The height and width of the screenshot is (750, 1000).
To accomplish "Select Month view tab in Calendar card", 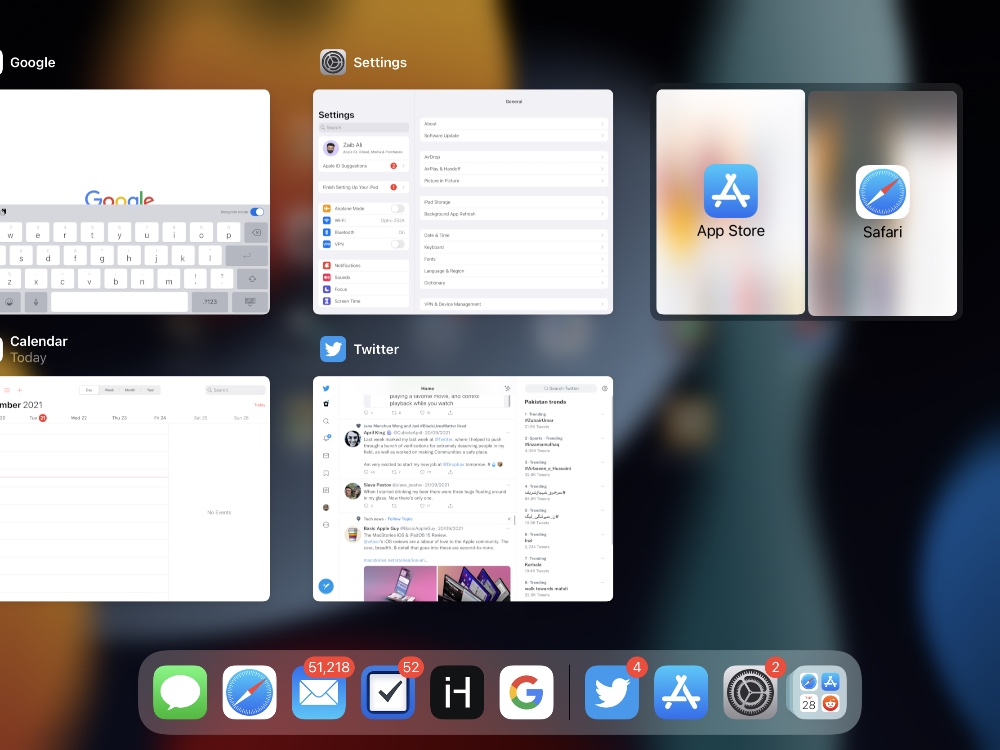I will pyautogui.click(x=129, y=390).
